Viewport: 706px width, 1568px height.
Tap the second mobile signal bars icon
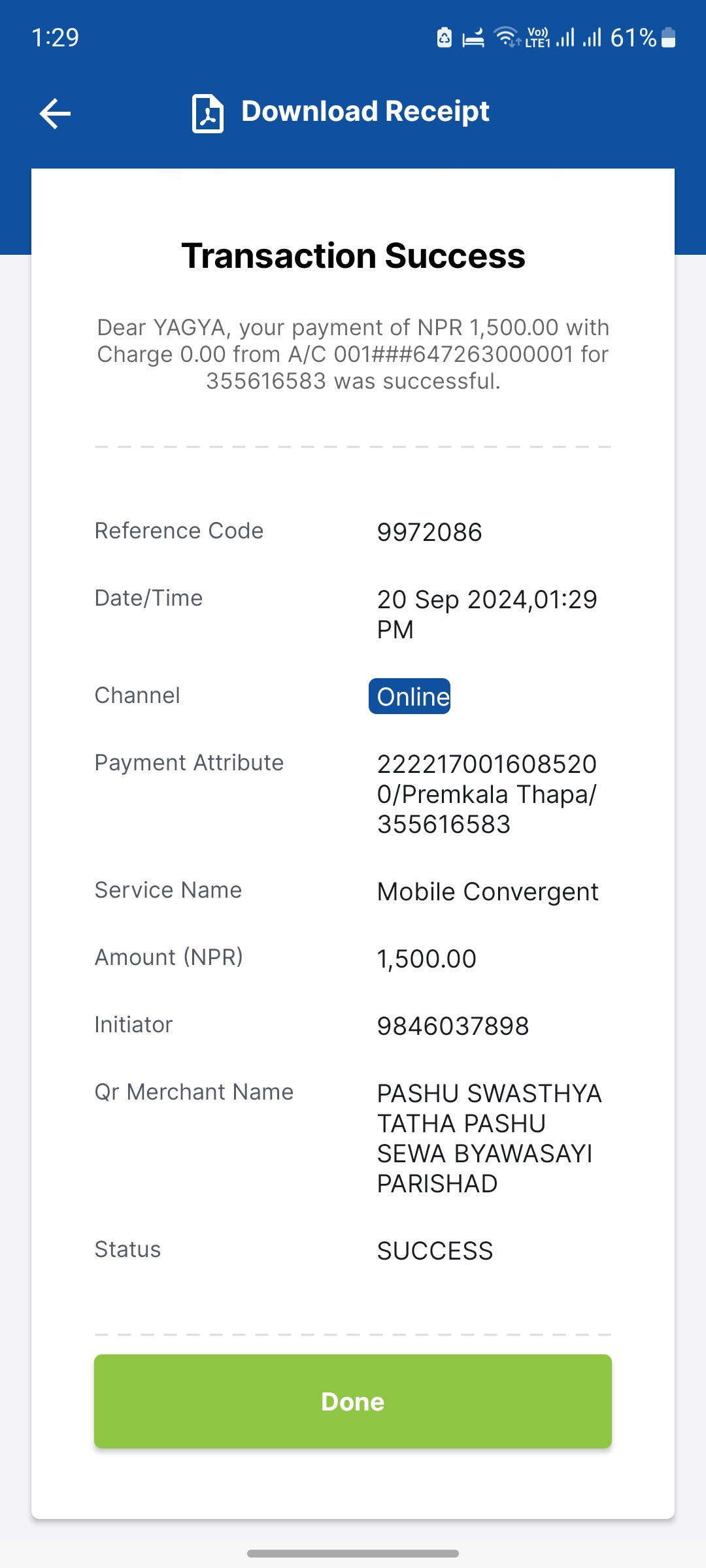592,37
